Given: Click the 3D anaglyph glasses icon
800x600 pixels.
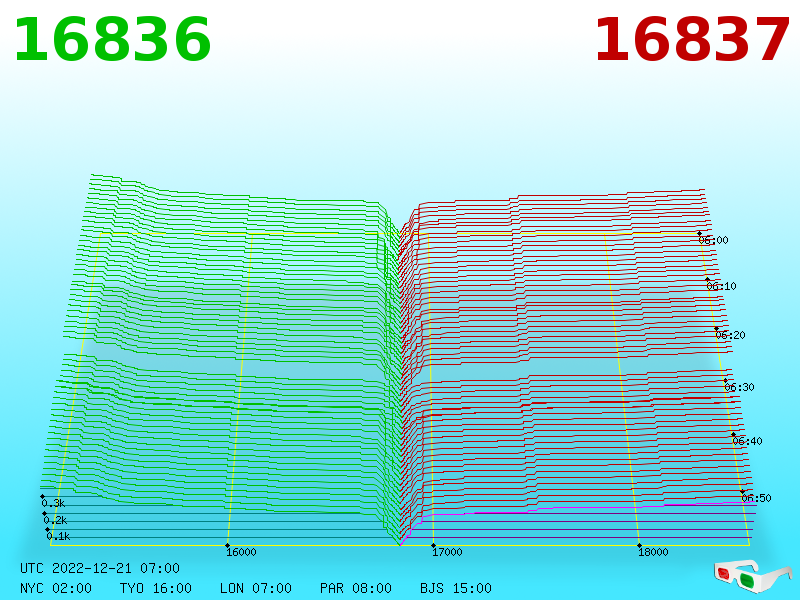Looking at the screenshot, I should (x=752, y=576).
